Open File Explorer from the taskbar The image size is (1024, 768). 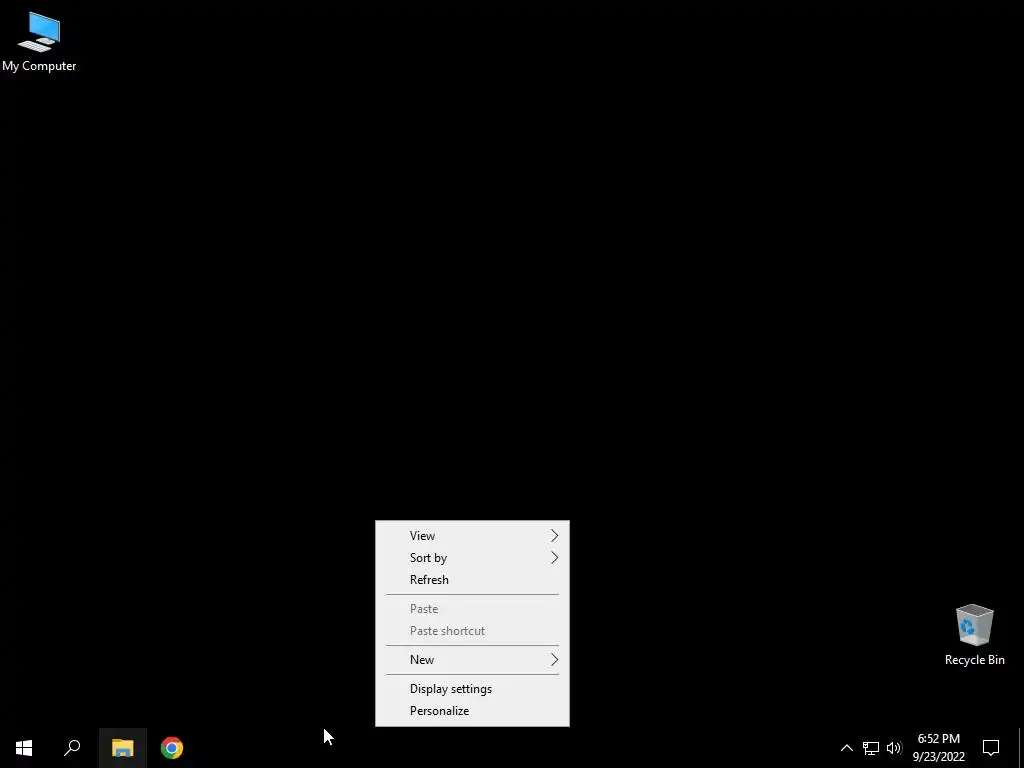122,748
